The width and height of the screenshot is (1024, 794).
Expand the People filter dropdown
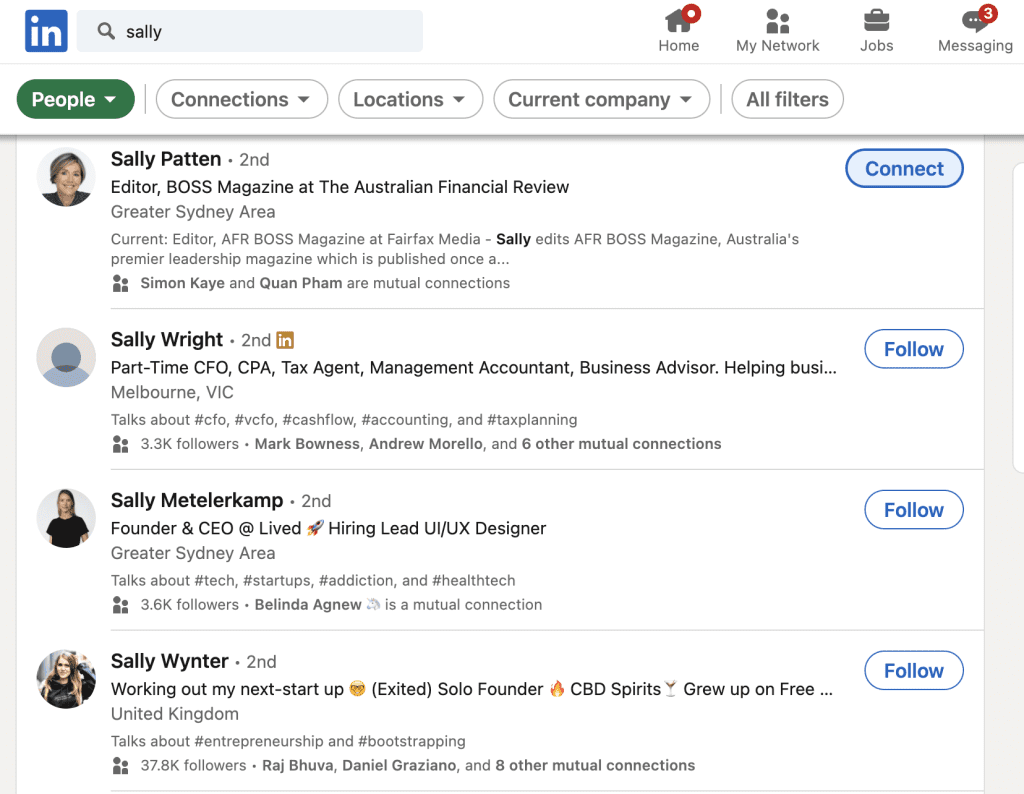[x=75, y=99]
